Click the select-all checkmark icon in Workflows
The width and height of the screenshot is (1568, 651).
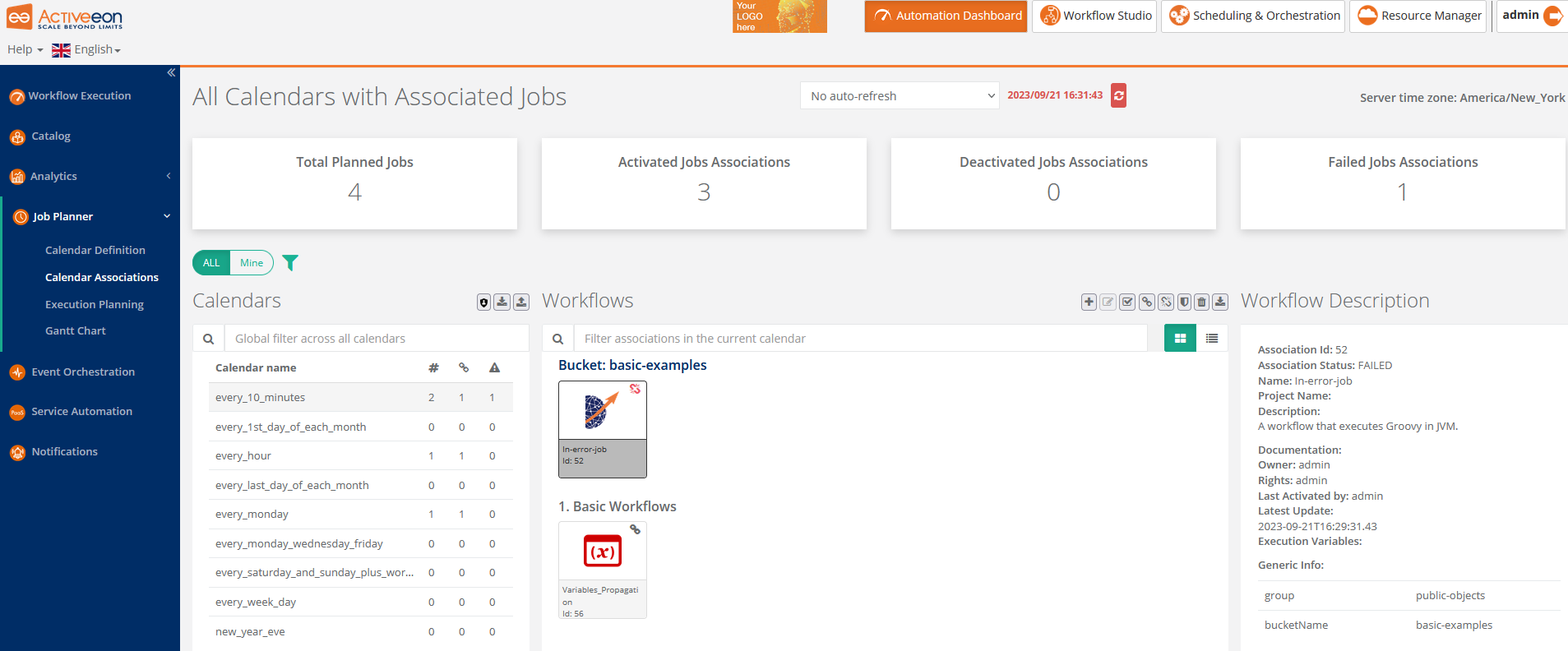1127,302
